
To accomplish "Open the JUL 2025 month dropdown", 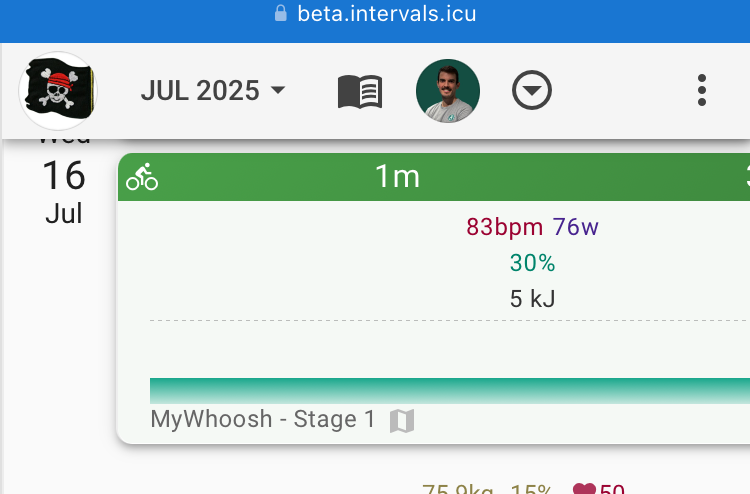I will (213, 91).
